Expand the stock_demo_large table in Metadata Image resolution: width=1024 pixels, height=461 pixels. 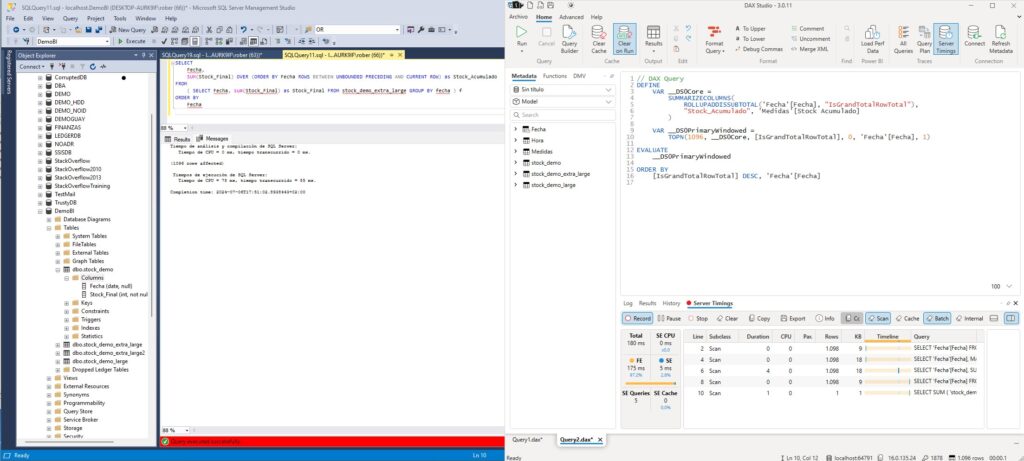pyautogui.click(x=515, y=185)
